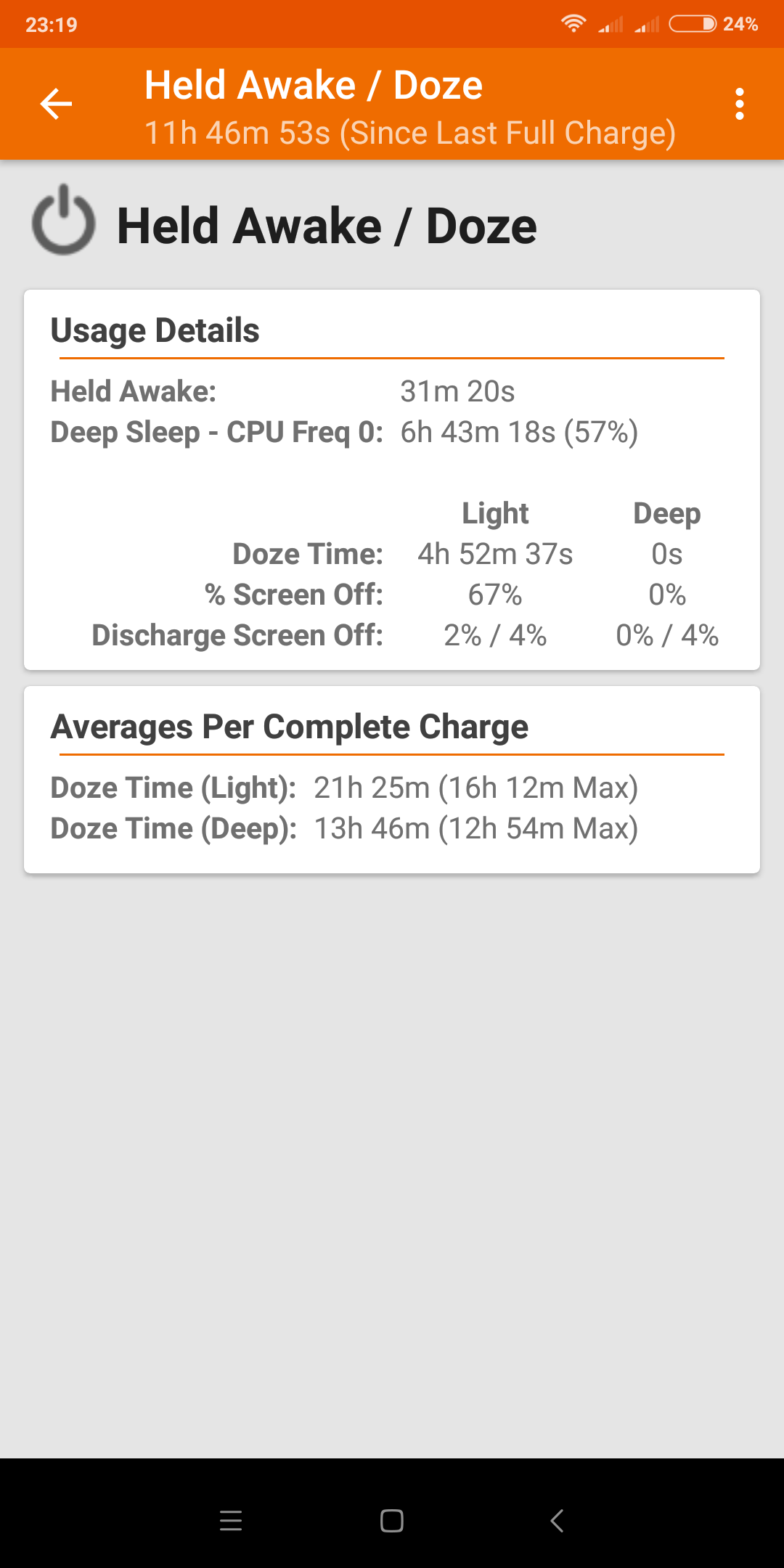The width and height of the screenshot is (784, 1568).
Task: Select the Held Awake 31m 20s value
Action: [457, 391]
